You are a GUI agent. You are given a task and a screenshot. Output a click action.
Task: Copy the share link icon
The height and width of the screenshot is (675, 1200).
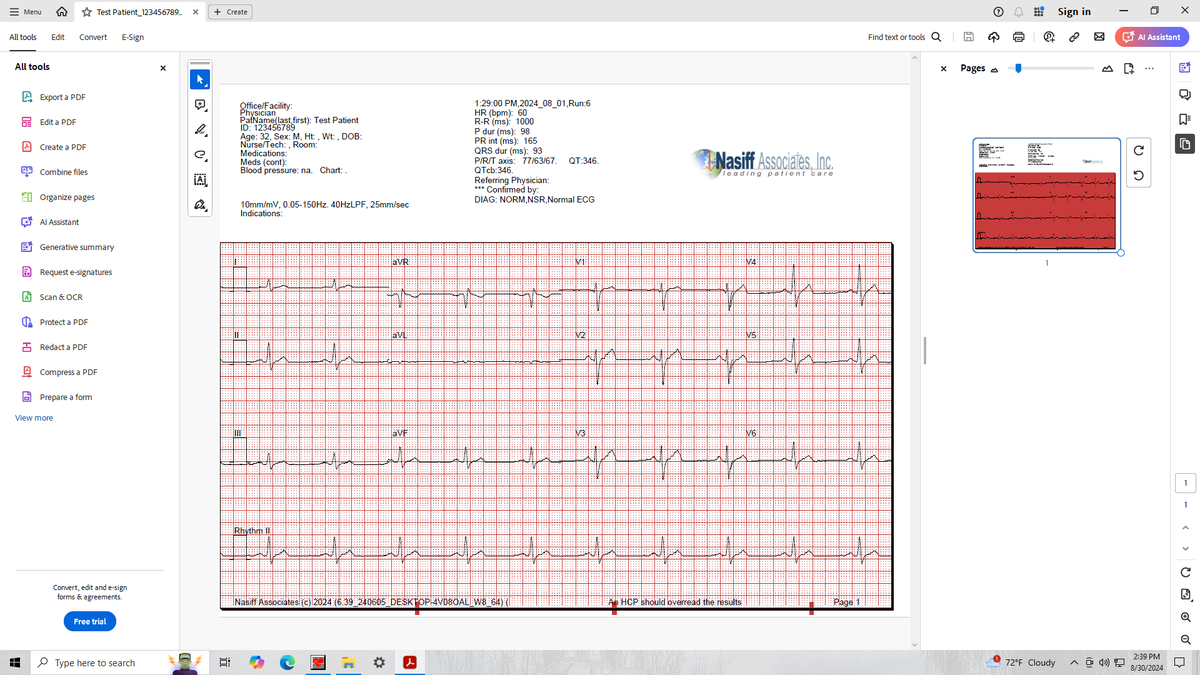[x=1074, y=37]
